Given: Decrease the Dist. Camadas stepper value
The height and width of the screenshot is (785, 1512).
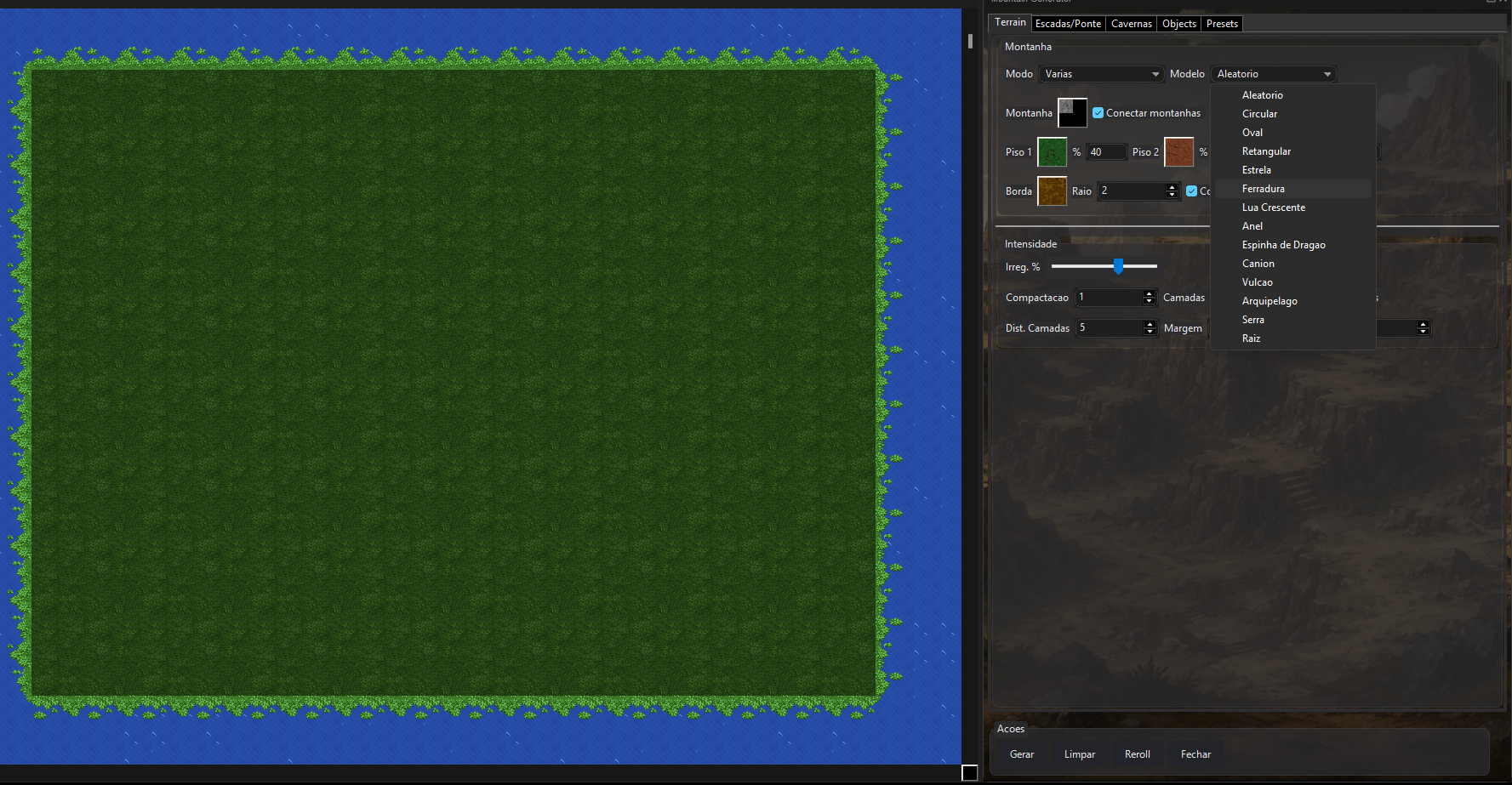Looking at the screenshot, I should [1150, 333].
